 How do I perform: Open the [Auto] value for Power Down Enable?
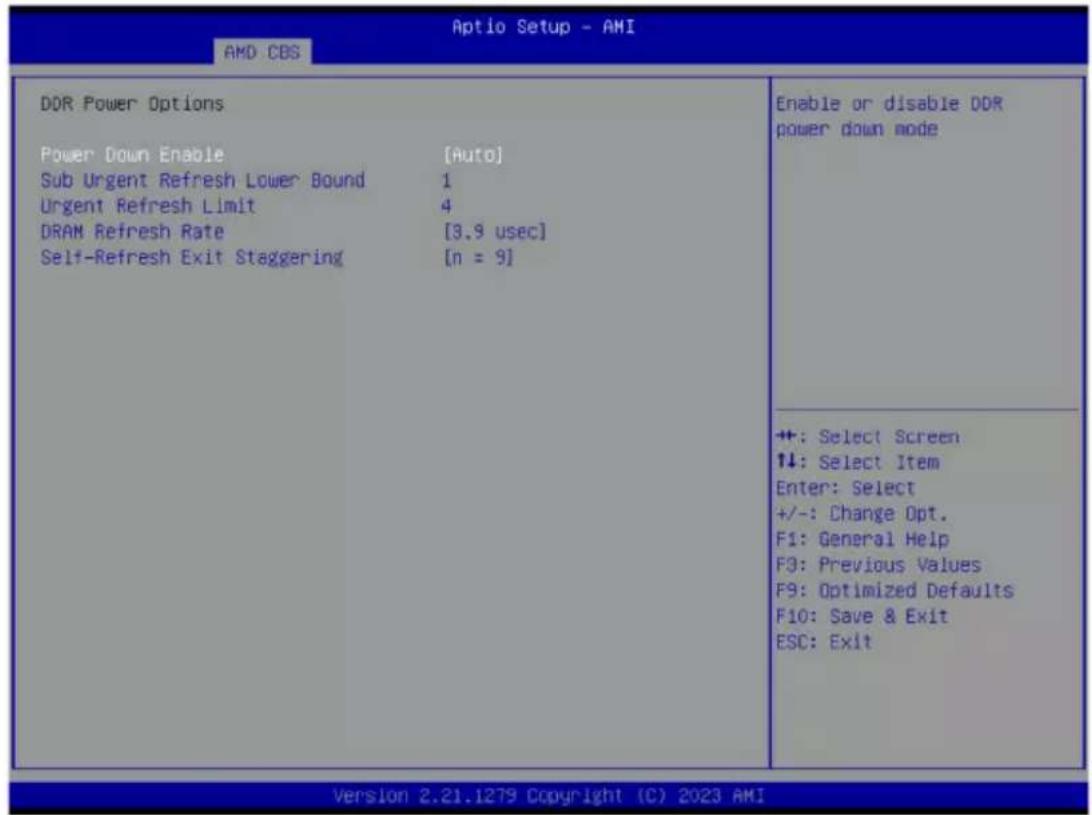473,155
